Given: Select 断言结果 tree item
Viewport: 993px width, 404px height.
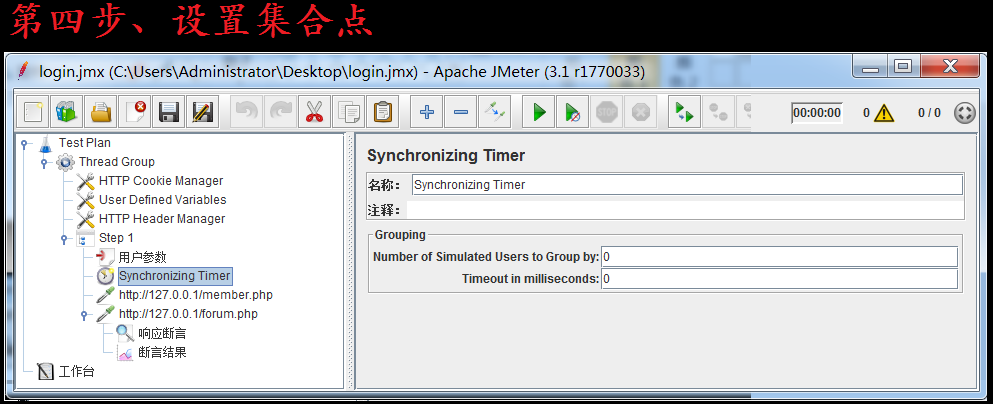Looking at the screenshot, I should tap(162, 352).
